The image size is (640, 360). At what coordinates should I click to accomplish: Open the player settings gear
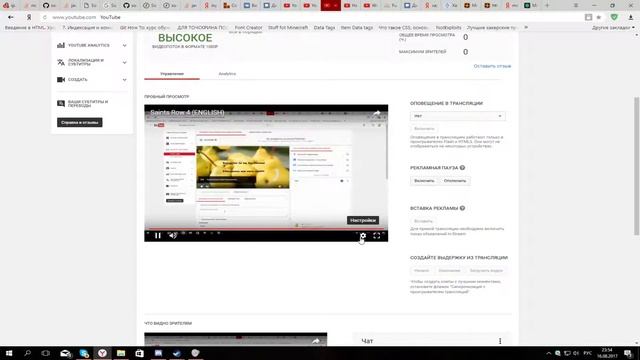point(363,236)
